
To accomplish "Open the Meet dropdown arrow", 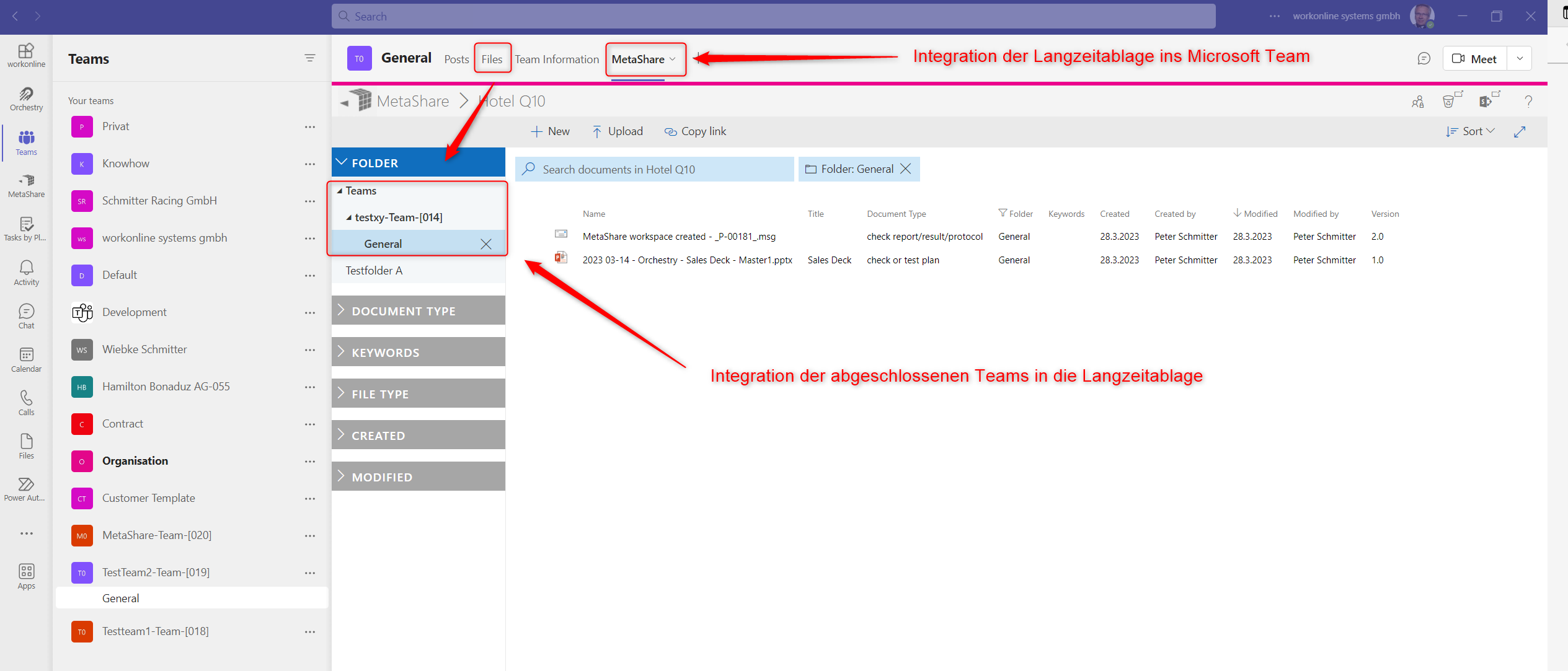I will [1520, 58].
